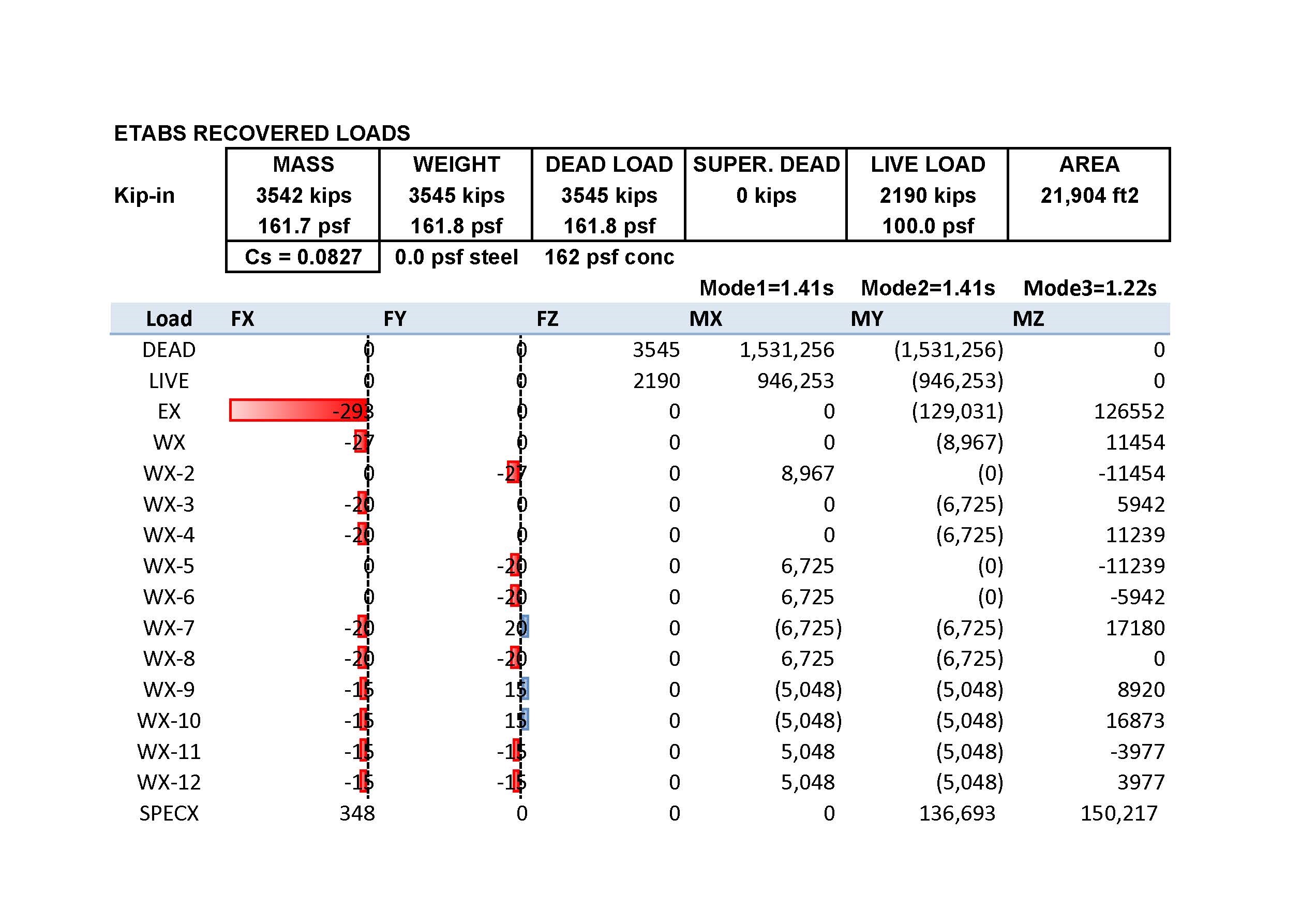Select the DEAD load row label
Viewport: 1316px width, 923px height.
[x=169, y=350]
